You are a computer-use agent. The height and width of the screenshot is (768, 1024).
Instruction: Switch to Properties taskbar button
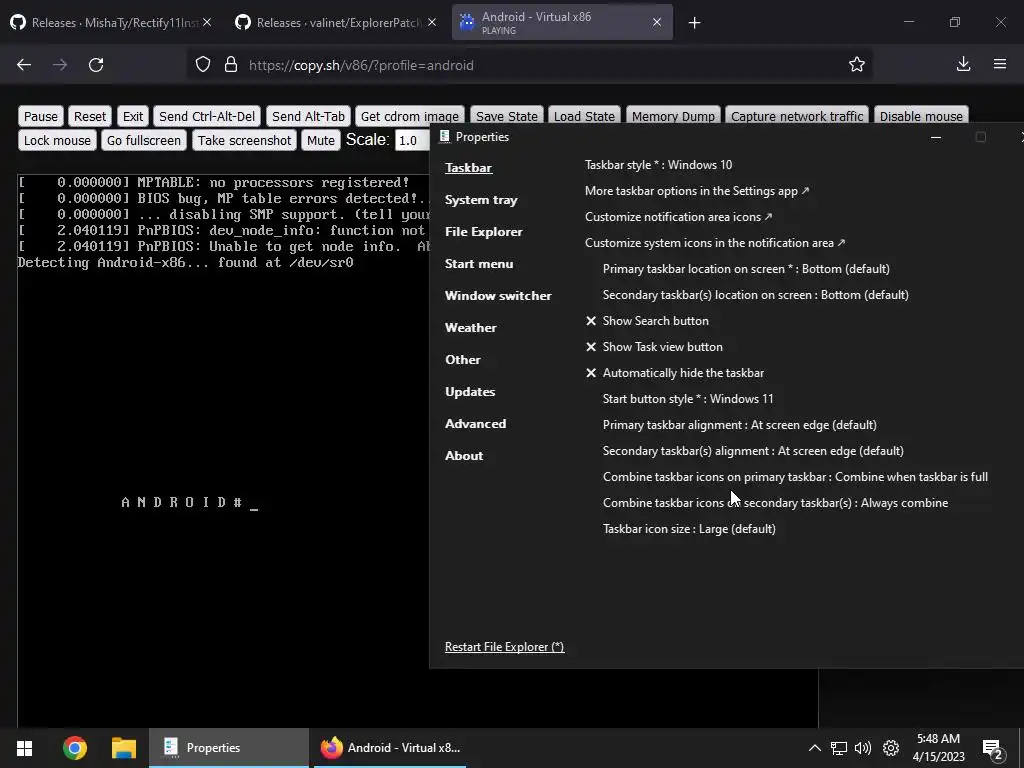229,748
